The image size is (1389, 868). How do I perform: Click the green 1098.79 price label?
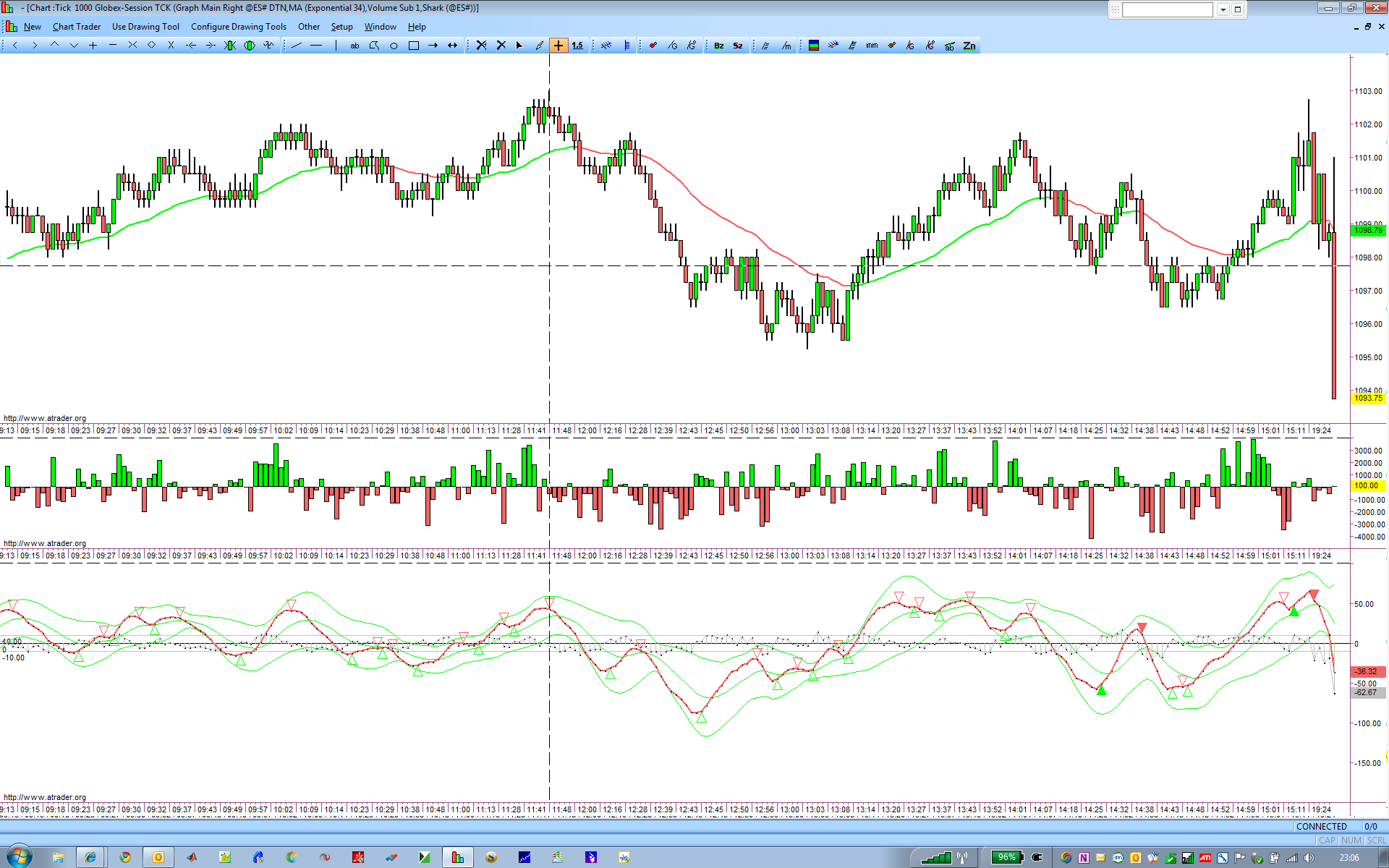click(x=1367, y=230)
